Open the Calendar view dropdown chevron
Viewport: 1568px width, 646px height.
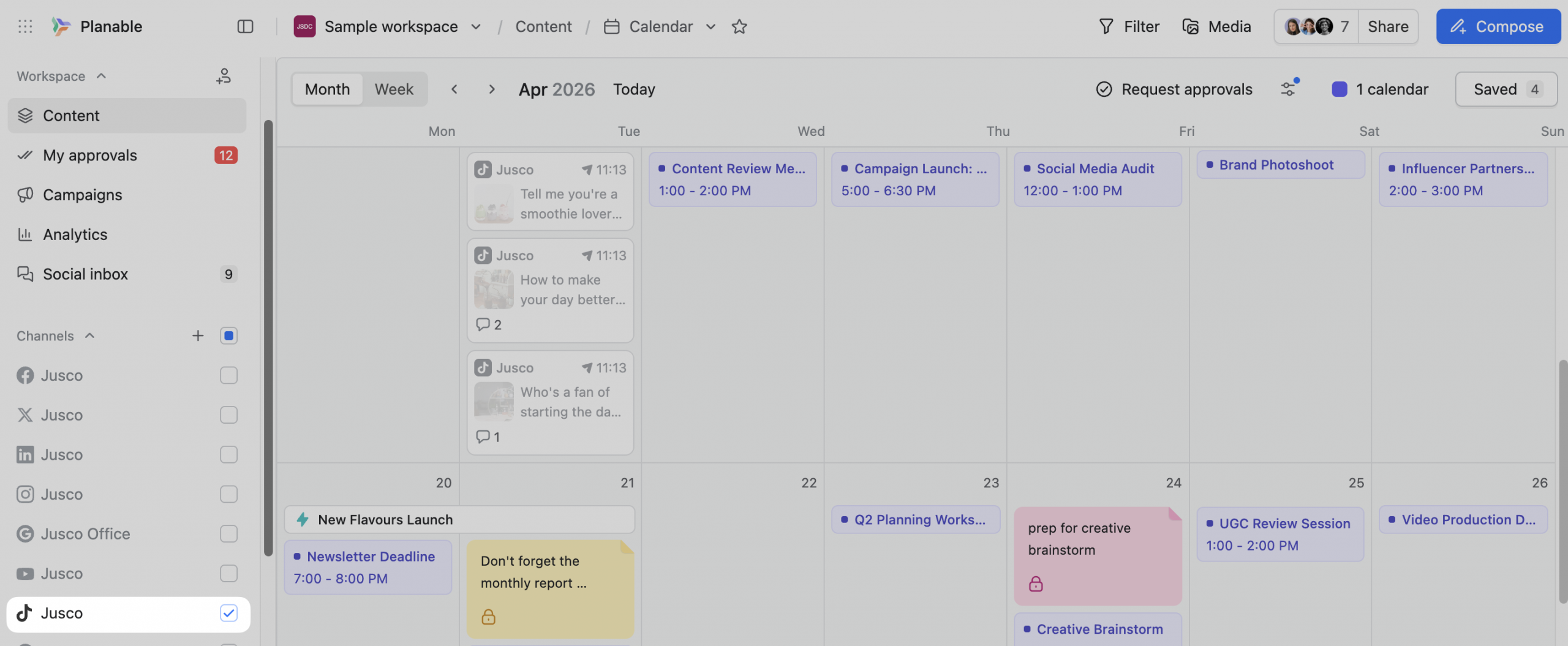(710, 26)
